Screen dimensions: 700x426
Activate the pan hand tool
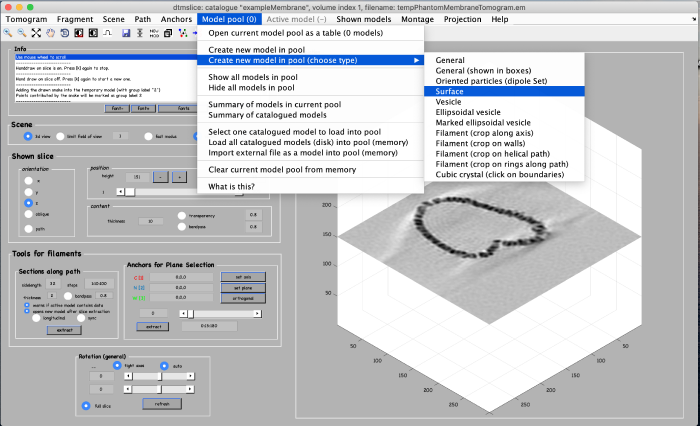pos(50,33)
